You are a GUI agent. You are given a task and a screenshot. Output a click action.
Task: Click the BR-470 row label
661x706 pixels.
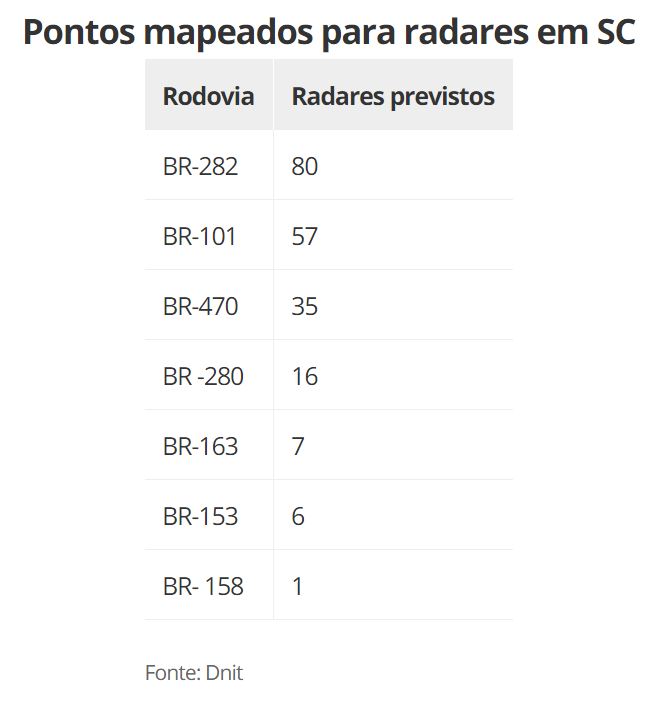200,306
